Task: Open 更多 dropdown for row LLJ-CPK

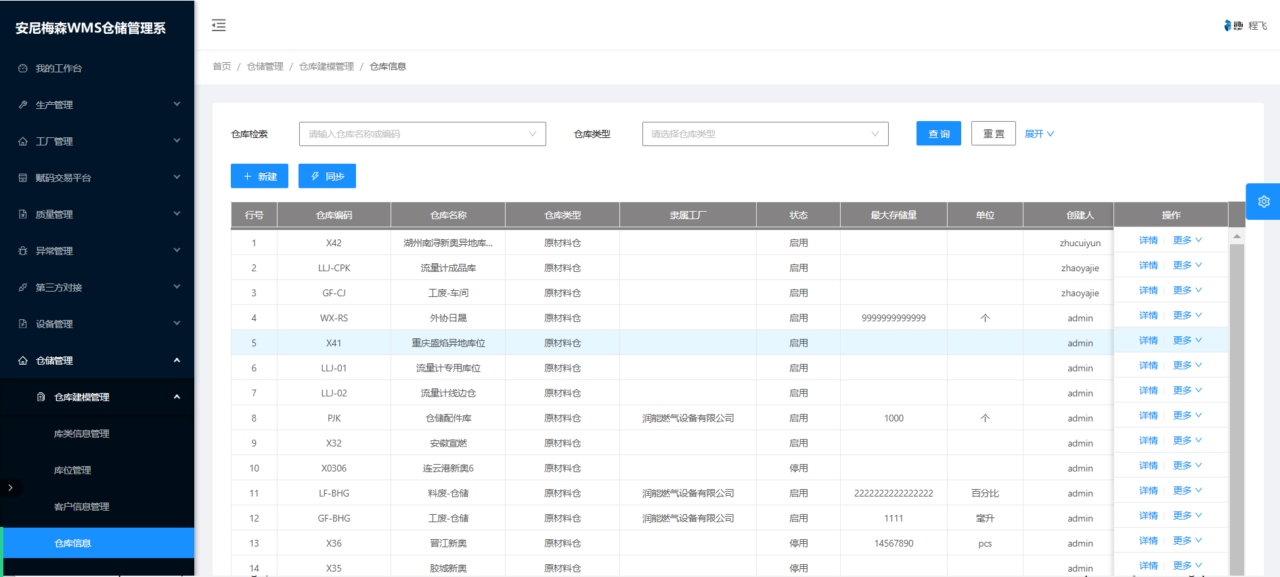Action: tap(1187, 265)
